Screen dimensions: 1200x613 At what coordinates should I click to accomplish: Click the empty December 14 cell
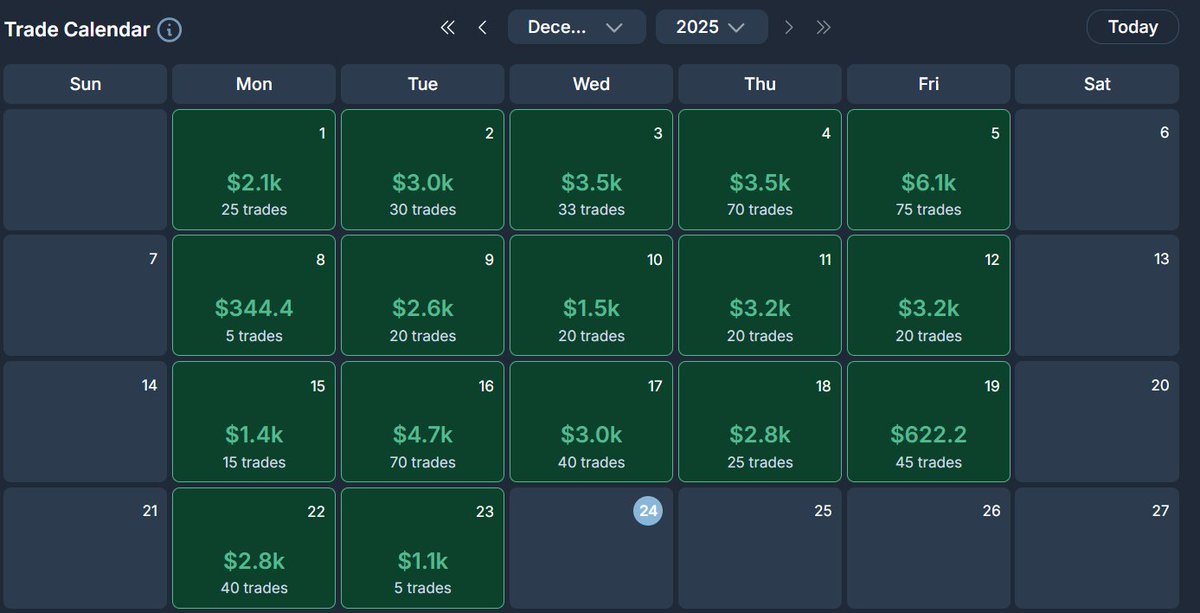pyautogui.click(x=85, y=422)
